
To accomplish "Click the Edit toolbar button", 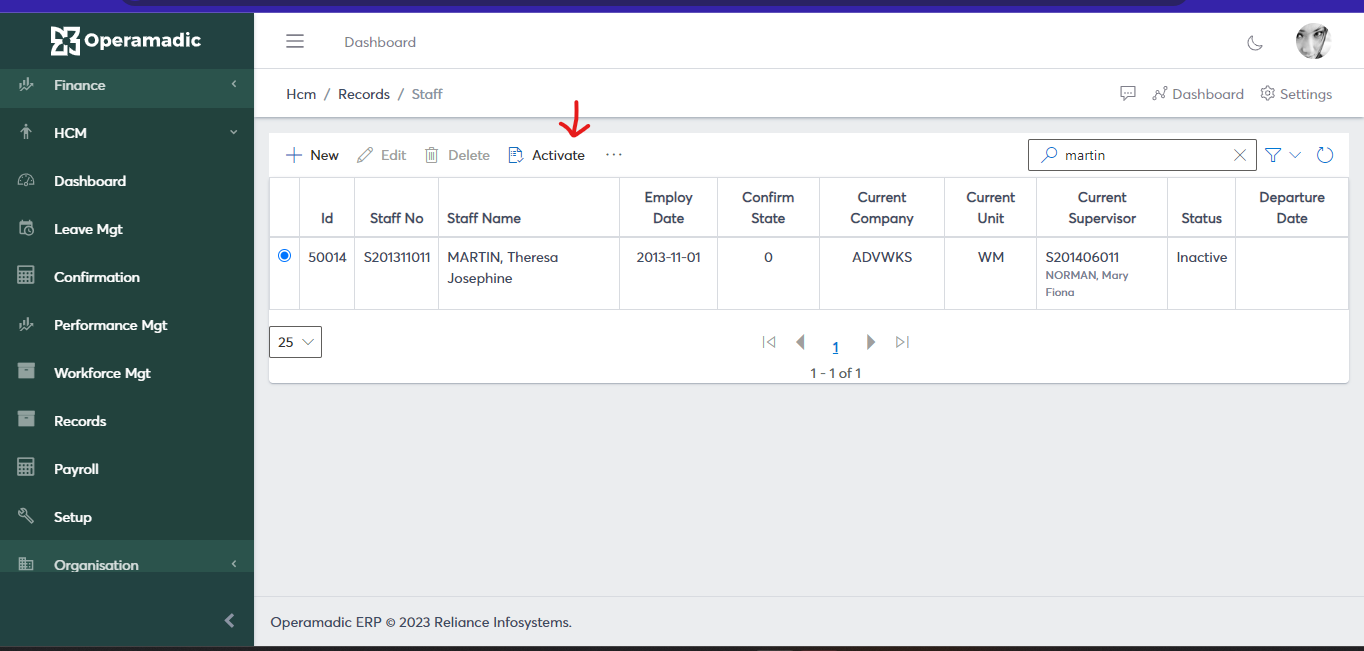I will click(x=381, y=155).
